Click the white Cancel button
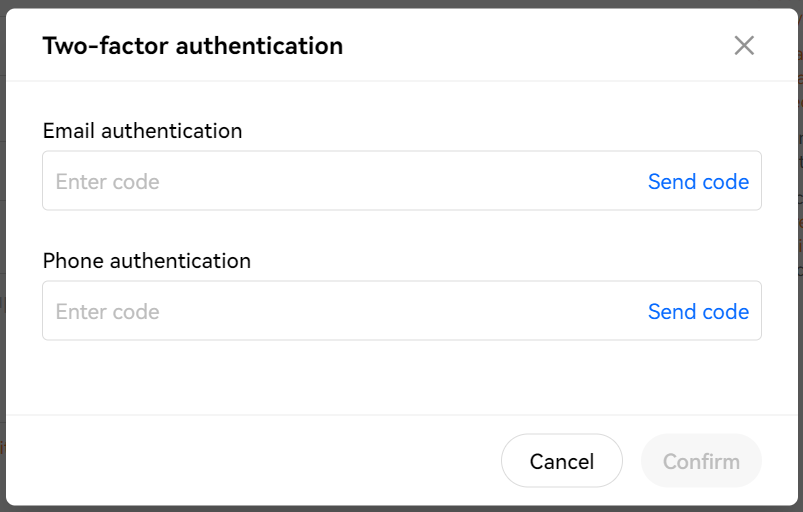 pos(562,461)
